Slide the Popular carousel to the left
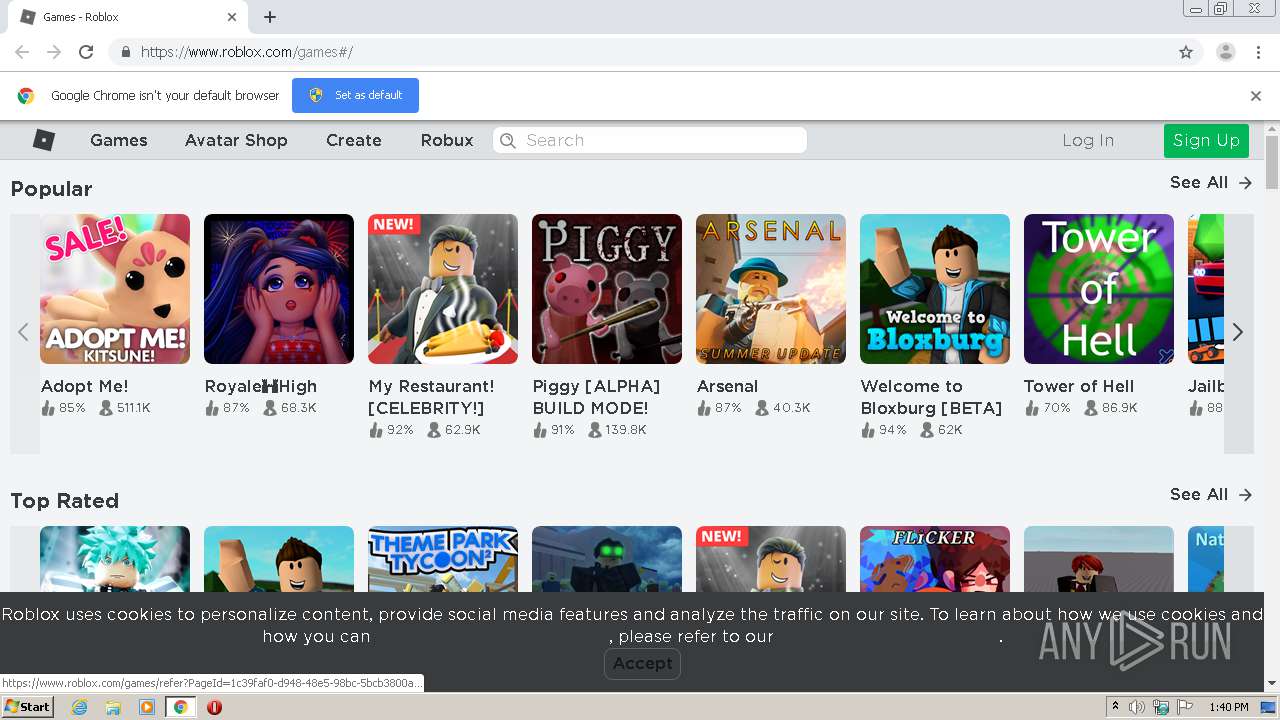The height and width of the screenshot is (720, 1280). click(x=23, y=332)
